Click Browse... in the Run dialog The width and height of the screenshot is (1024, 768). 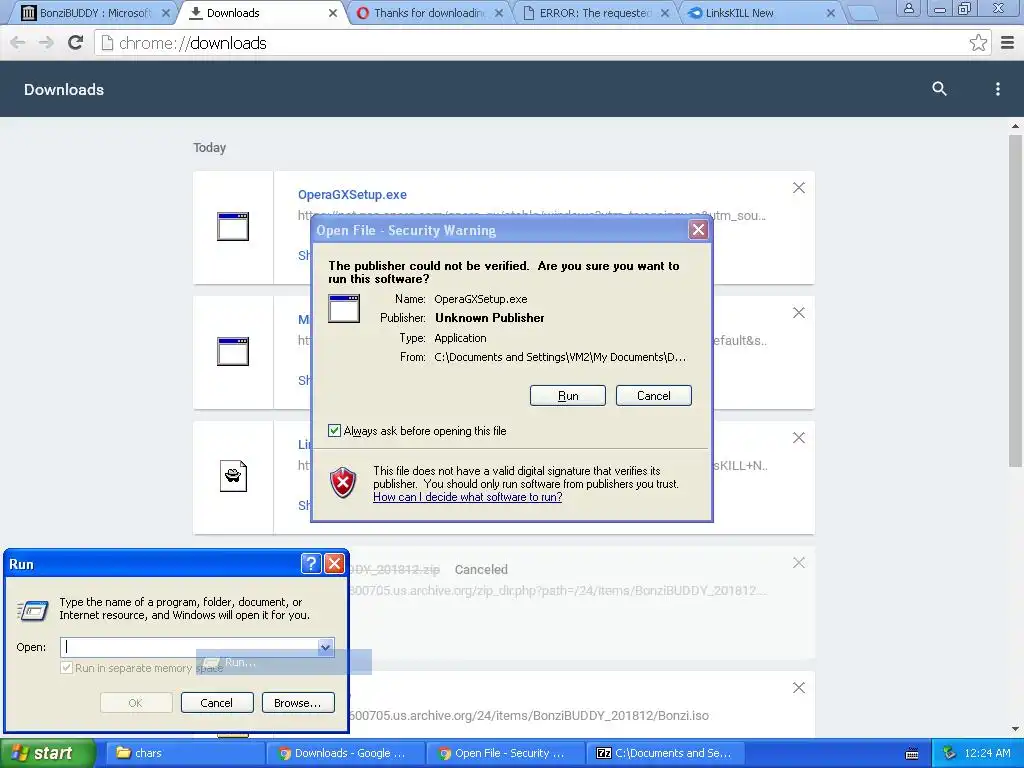298,703
